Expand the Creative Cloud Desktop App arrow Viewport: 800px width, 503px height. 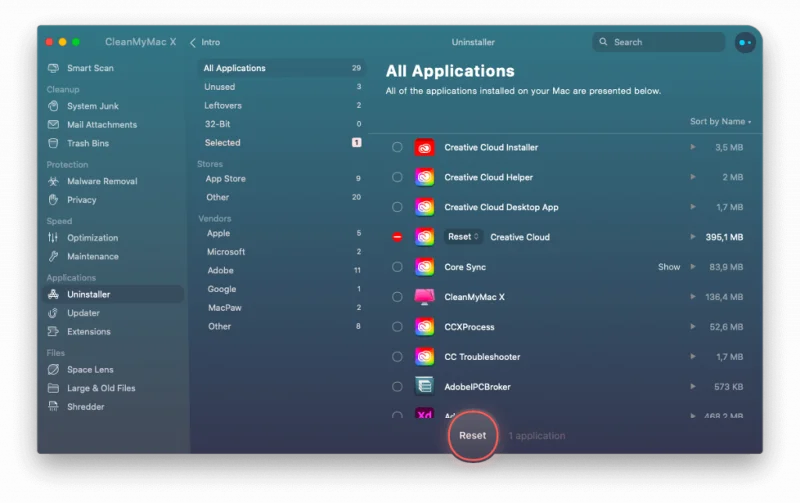692,207
